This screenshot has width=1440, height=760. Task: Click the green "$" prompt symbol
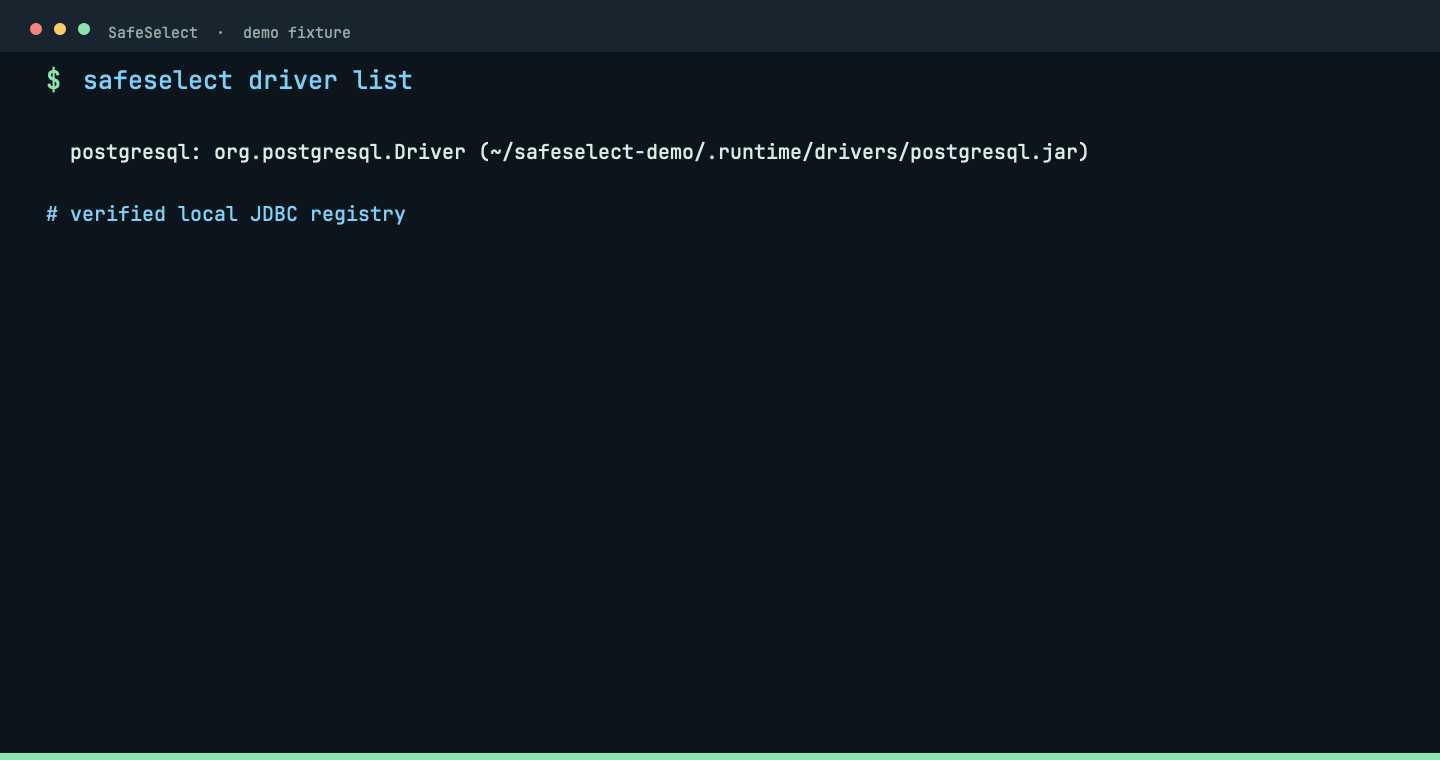[54, 80]
